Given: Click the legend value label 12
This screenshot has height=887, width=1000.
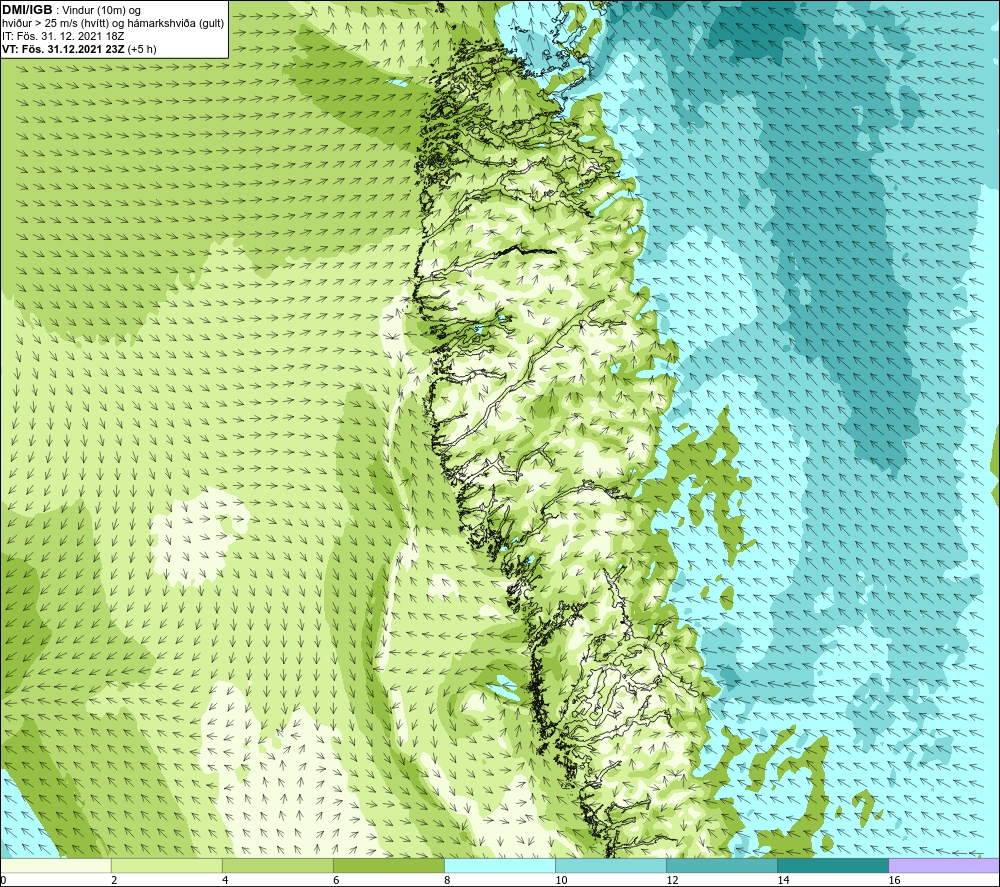Looking at the screenshot, I should pyautogui.click(x=672, y=881).
